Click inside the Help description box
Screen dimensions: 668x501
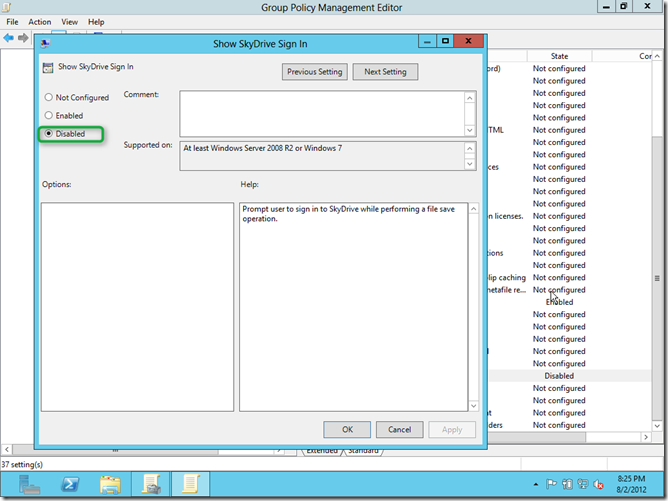coord(353,307)
